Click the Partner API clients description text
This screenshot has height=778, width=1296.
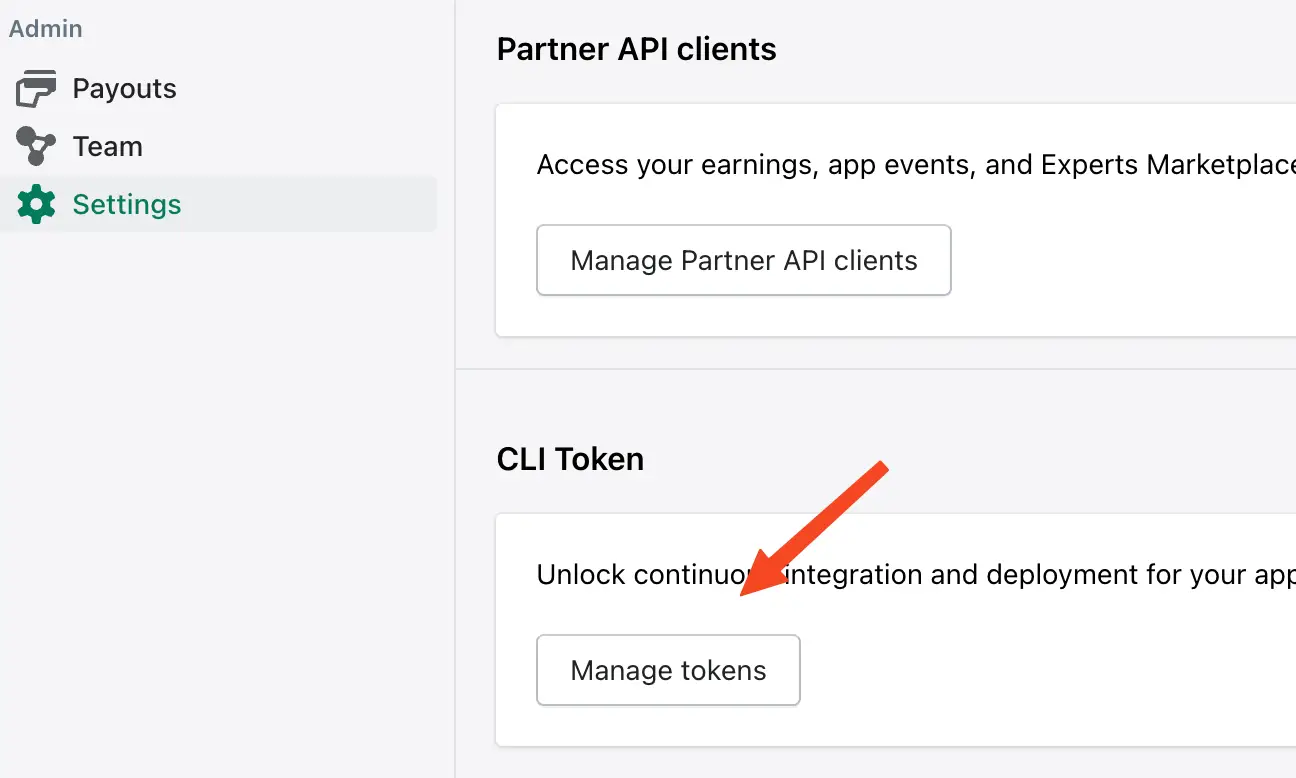point(900,164)
